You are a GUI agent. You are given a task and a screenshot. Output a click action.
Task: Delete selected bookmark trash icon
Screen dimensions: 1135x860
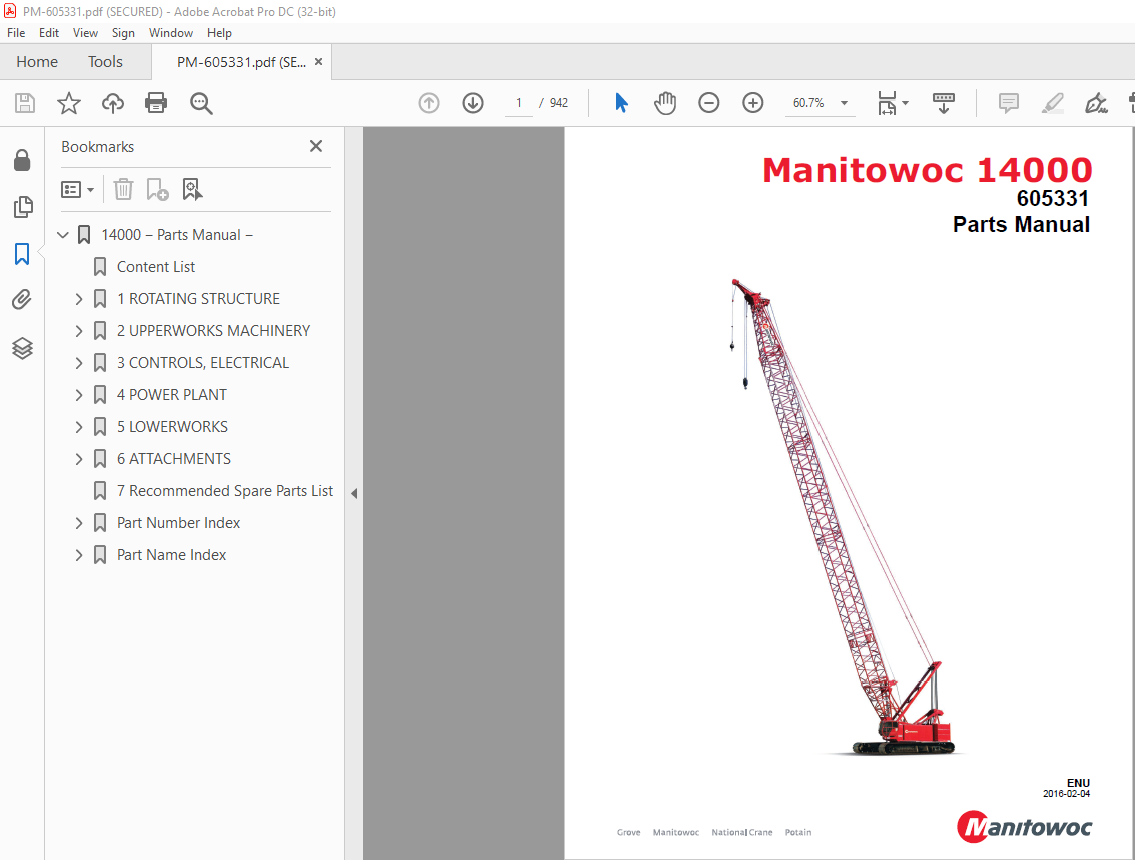[x=123, y=190]
